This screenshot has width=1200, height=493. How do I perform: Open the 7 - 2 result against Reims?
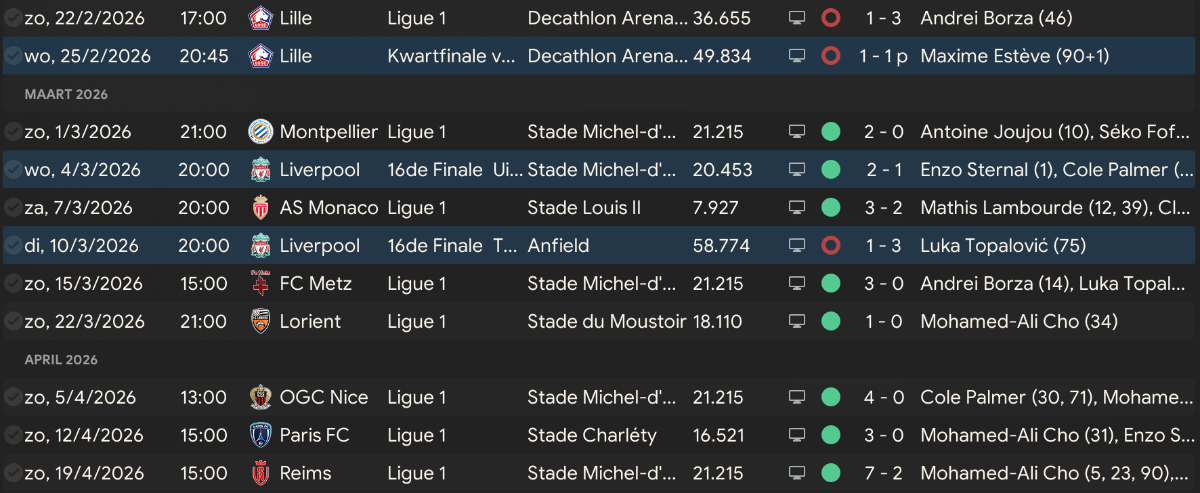coord(884,474)
